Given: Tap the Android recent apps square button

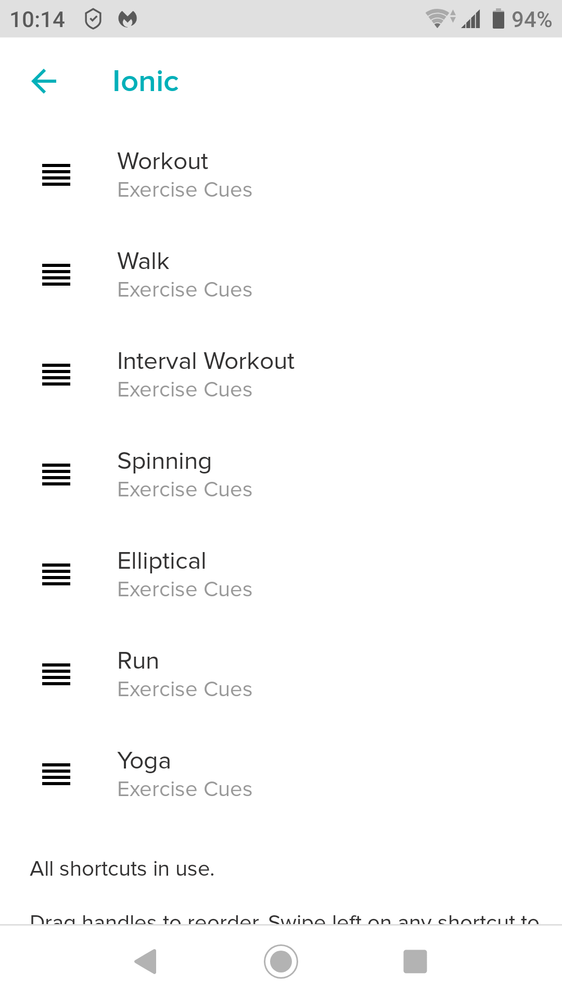Looking at the screenshot, I should click(x=415, y=961).
